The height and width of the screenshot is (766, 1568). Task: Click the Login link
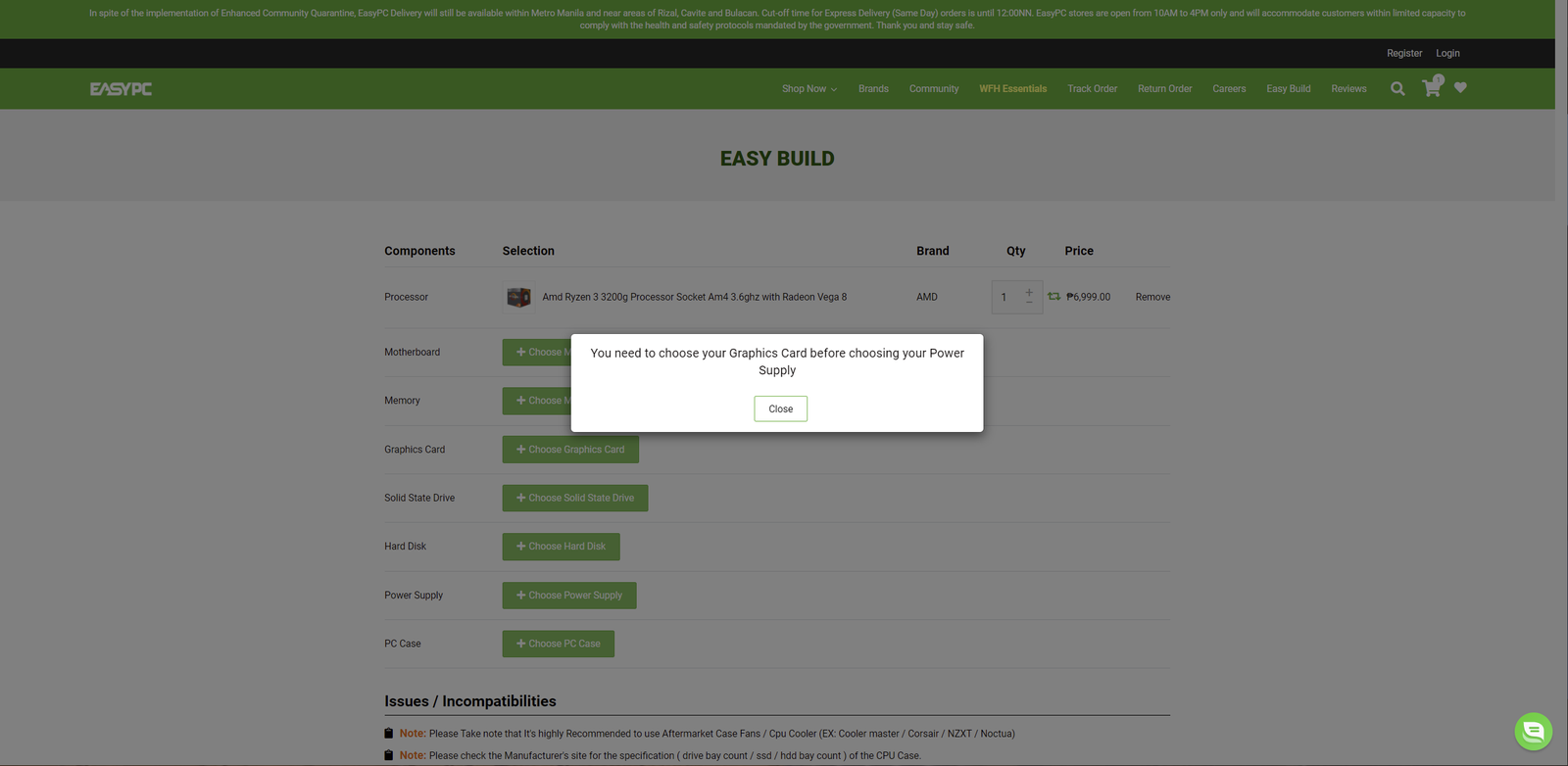tap(1447, 54)
